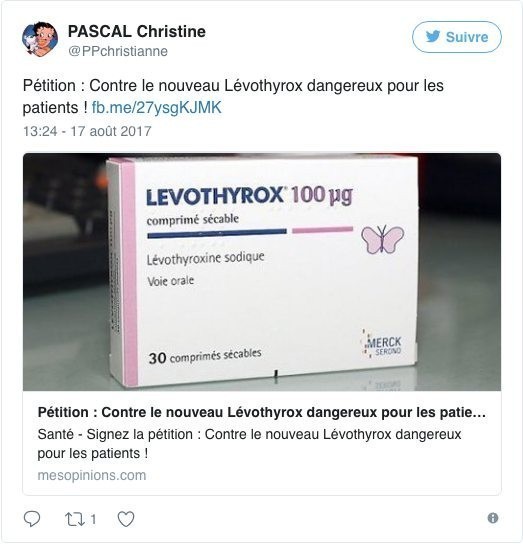Click the 'Santé - Signez la pétition' card description

(249, 444)
